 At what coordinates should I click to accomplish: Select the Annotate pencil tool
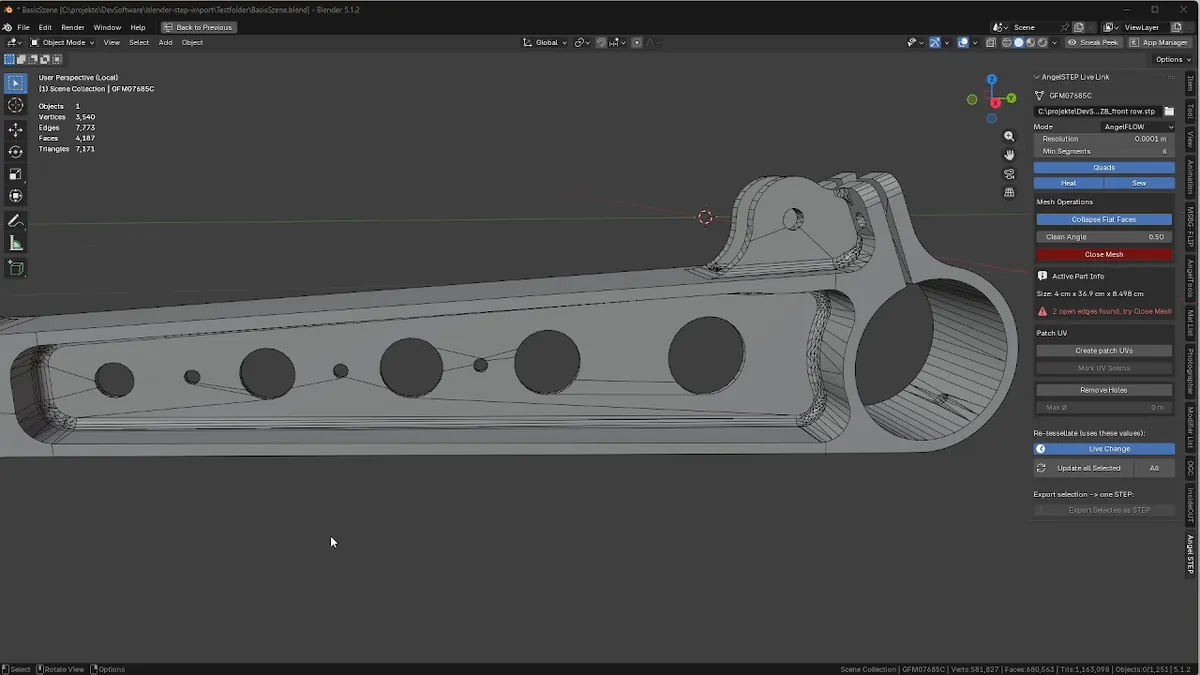click(x=15, y=221)
